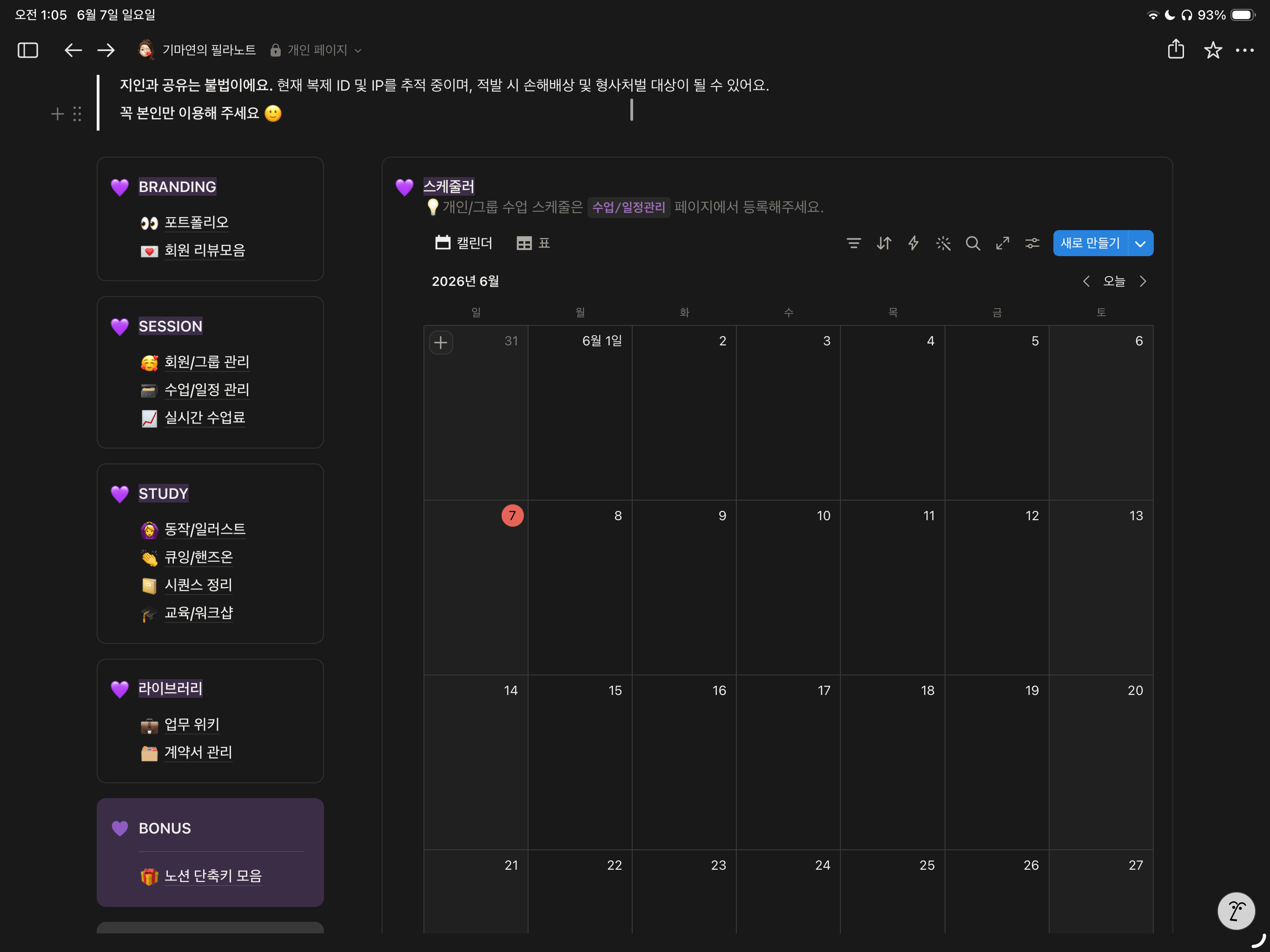Screen dimensions: 1270x952
Task: Select today's highlighted date 7
Action: click(512, 516)
